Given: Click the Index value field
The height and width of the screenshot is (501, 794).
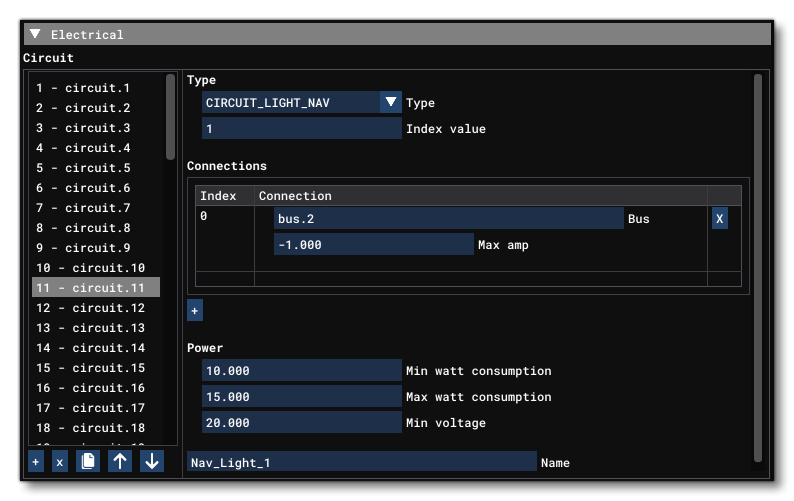Looking at the screenshot, I should point(301,128).
